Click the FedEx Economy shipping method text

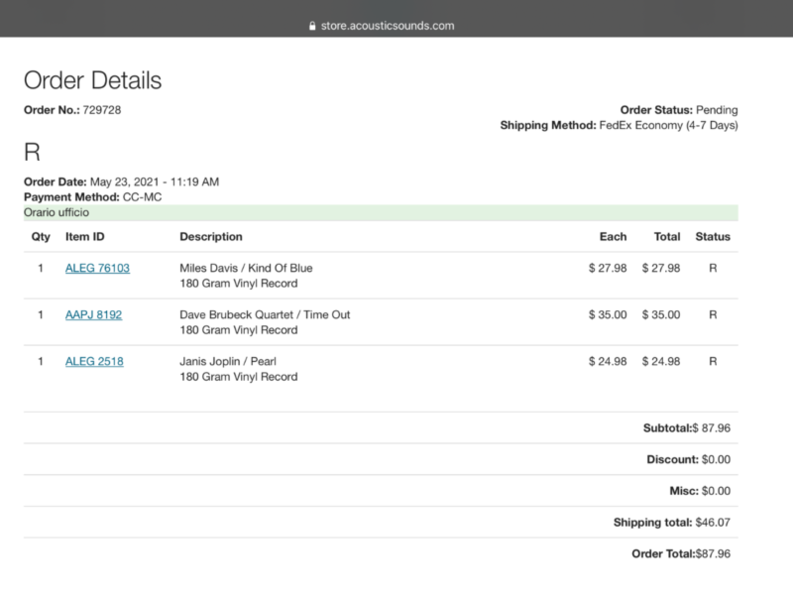click(x=667, y=126)
